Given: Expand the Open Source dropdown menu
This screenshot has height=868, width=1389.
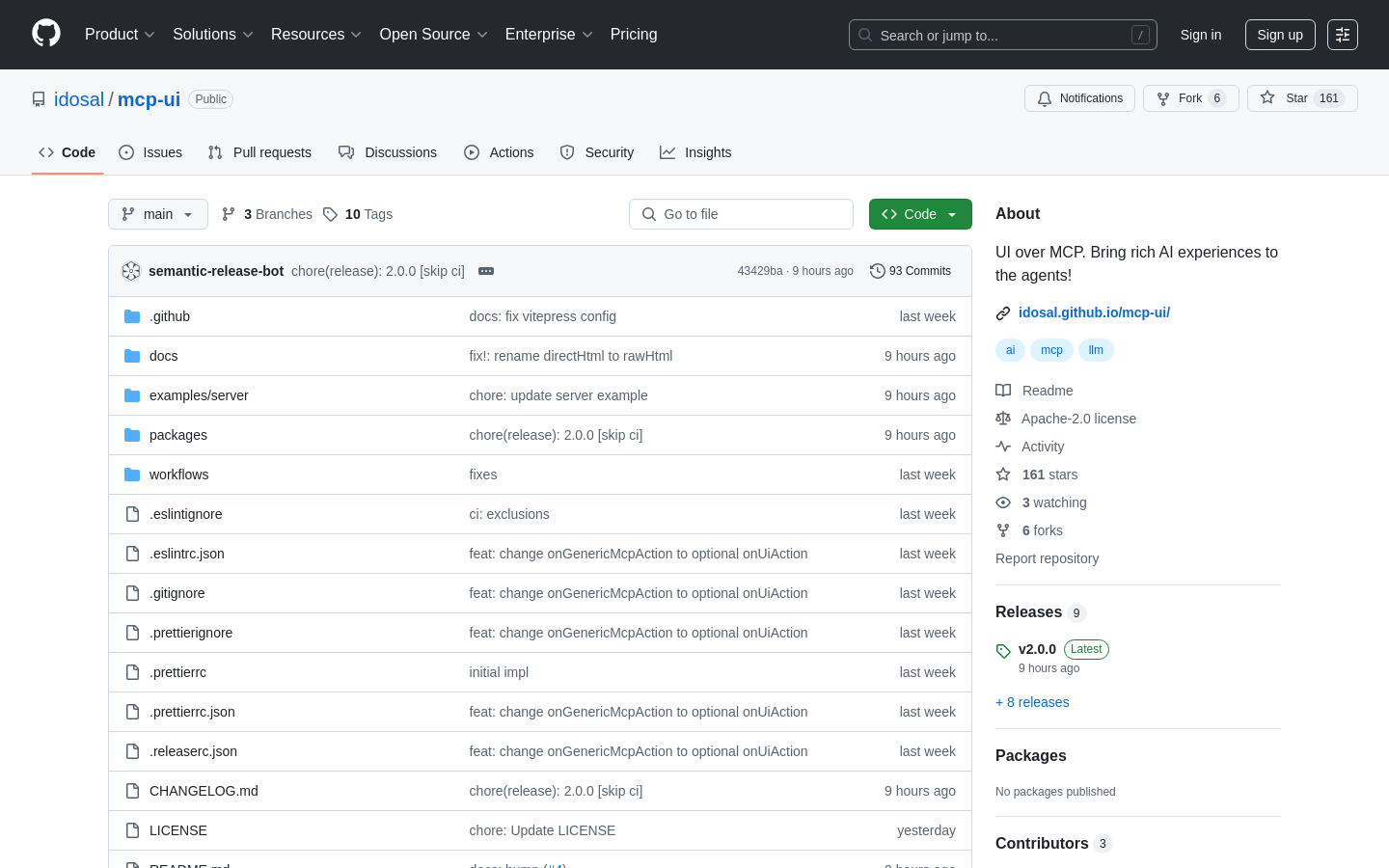Looking at the screenshot, I should [x=434, y=35].
